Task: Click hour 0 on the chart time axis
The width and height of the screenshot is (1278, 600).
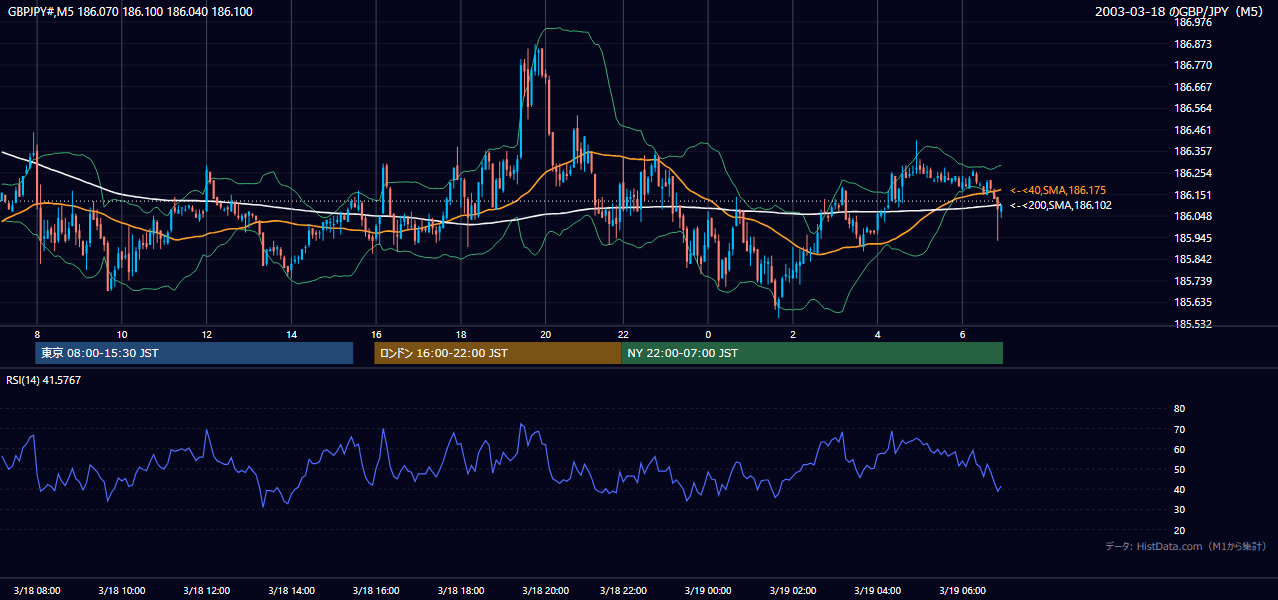Action: [708, 334]
